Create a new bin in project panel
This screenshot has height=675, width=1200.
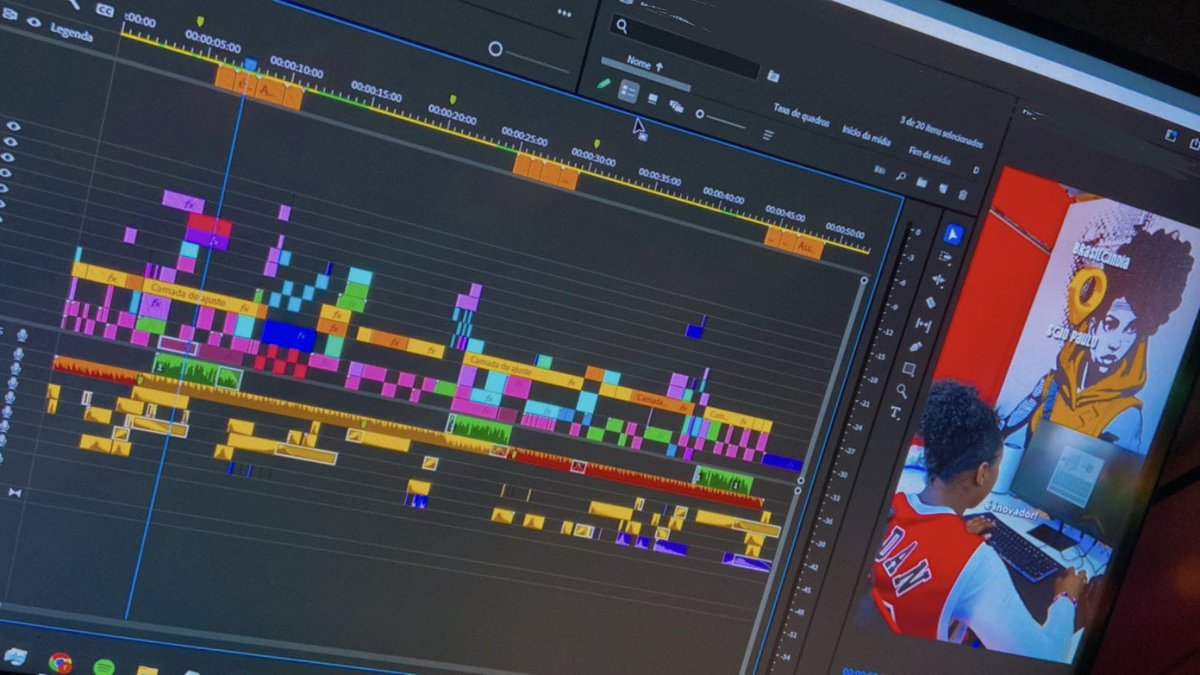pos(922,182)
